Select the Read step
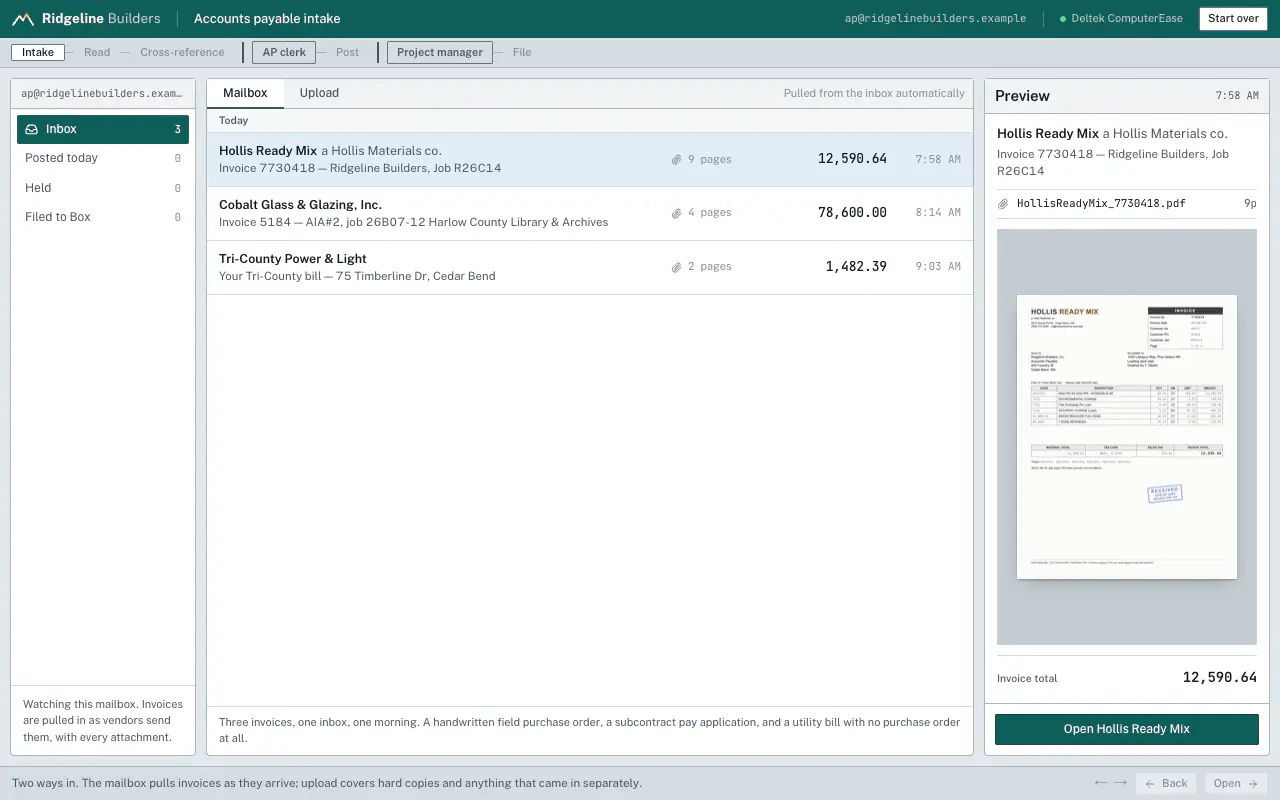The height and width of the screenshot is (800, 1280). (x=97, y=52)
